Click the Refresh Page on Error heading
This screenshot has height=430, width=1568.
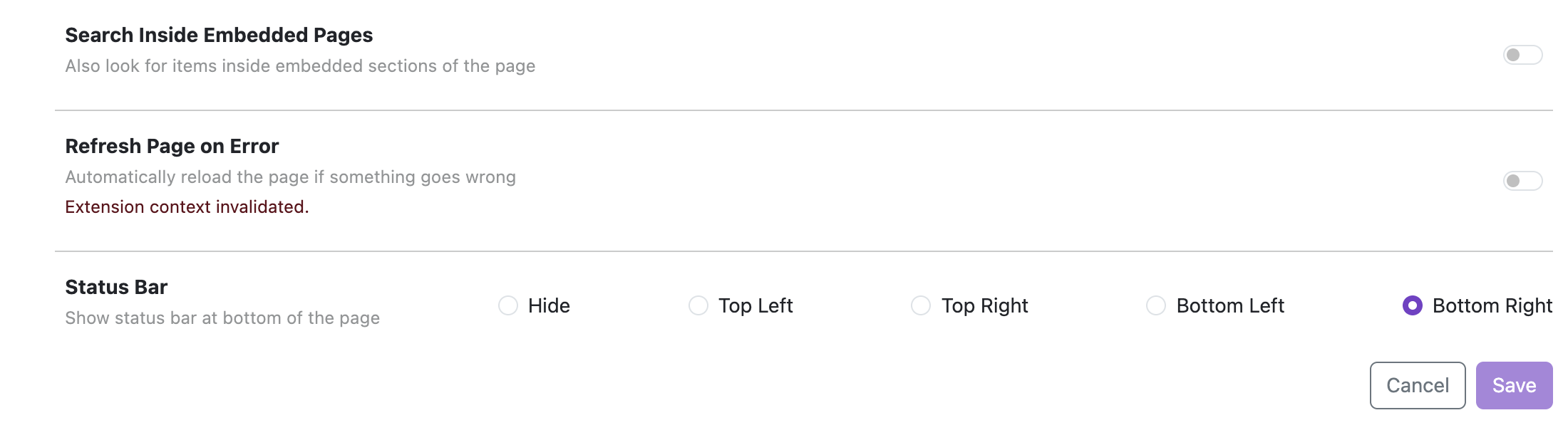click(172, 146)
